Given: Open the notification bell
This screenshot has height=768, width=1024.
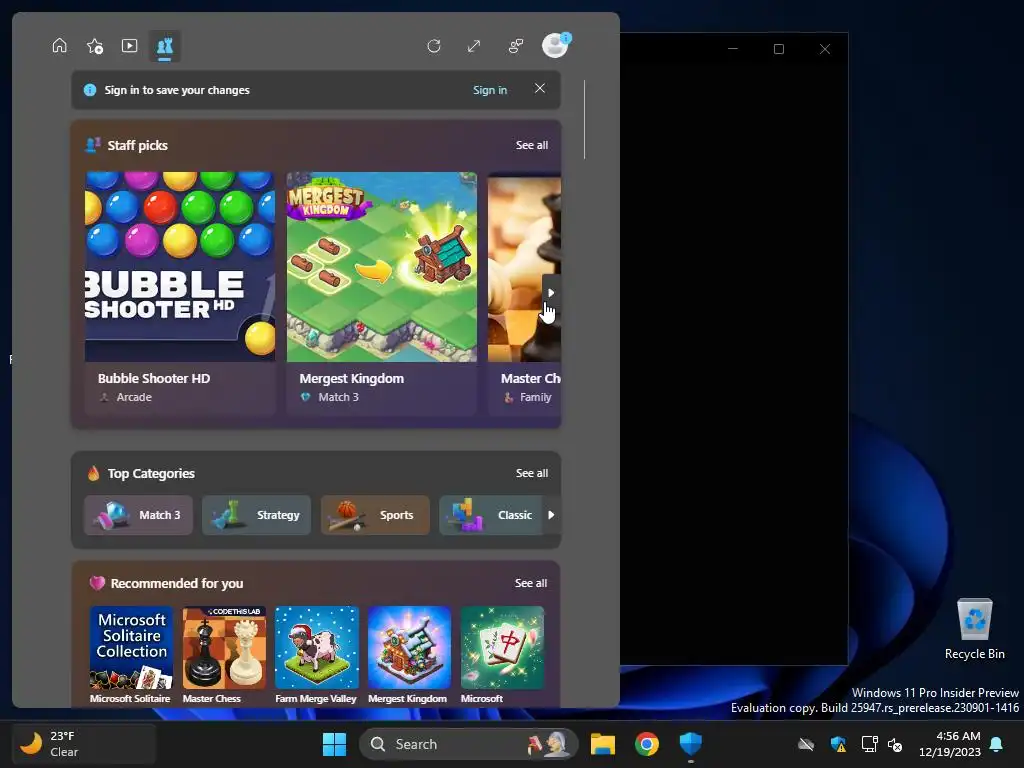Looking at the screenshot, I should tap(997, 744).
